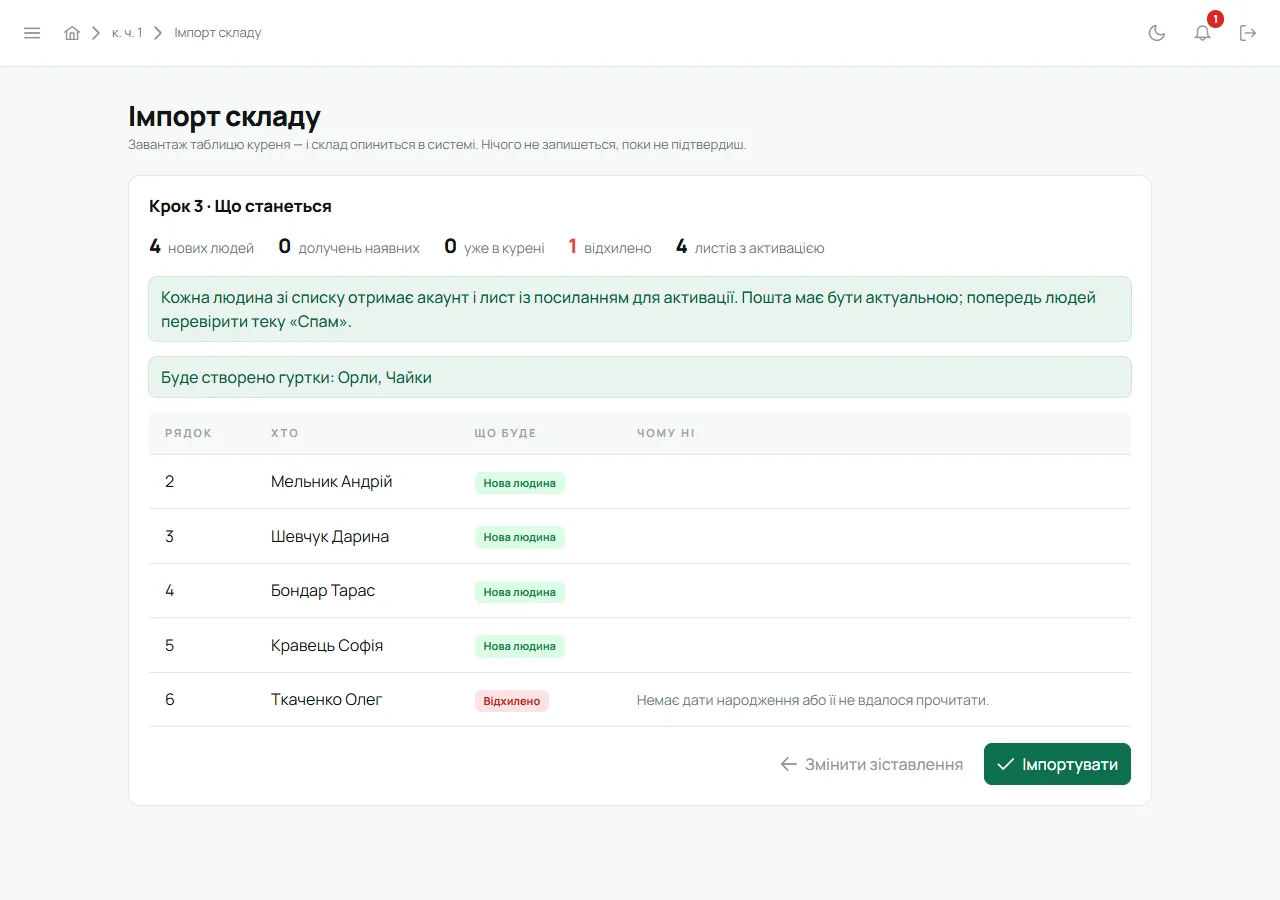The width and height of the screenshot is (1280, 900).
Task: Click the Чому ні column header
Action: pos(666,433)
